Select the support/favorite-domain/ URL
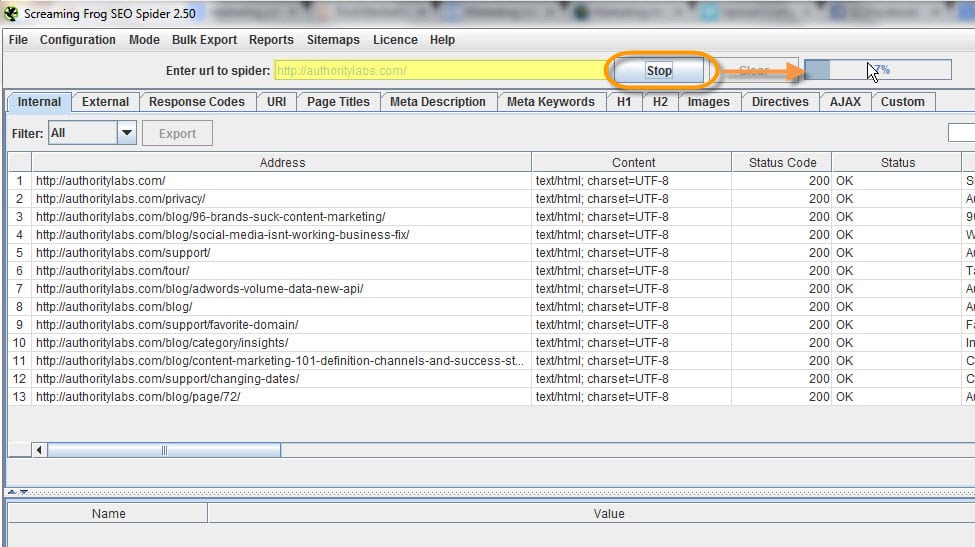The image size is (975, 547). [x=167, y=325]
